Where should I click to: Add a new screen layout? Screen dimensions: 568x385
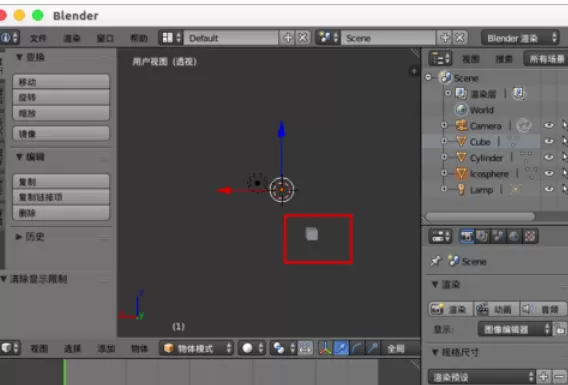coord(288,38)
